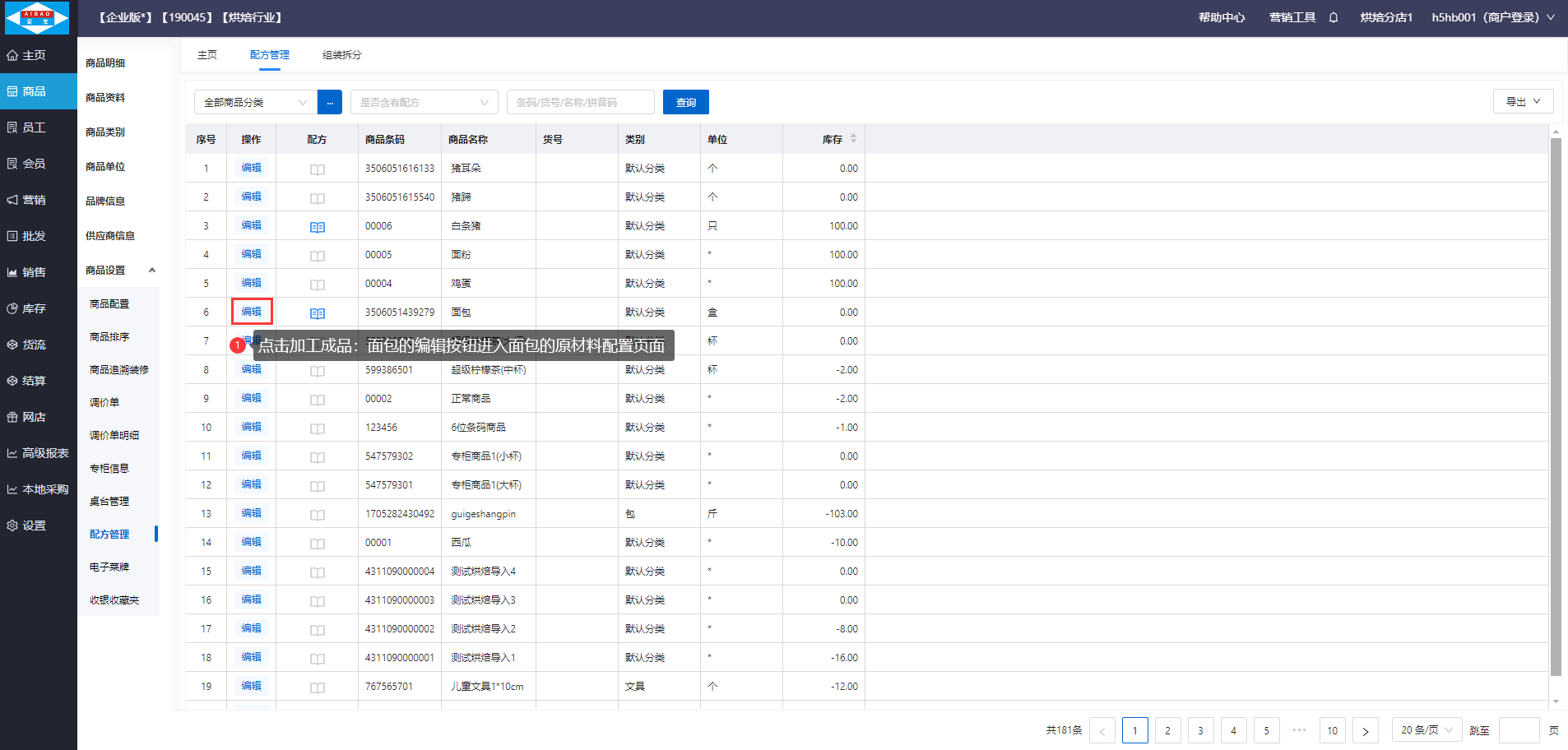The height and width of the screenshot is (750, 1568).
Task: Expand the 20条/页 page size selector
Action: [x=1427, y=730]
